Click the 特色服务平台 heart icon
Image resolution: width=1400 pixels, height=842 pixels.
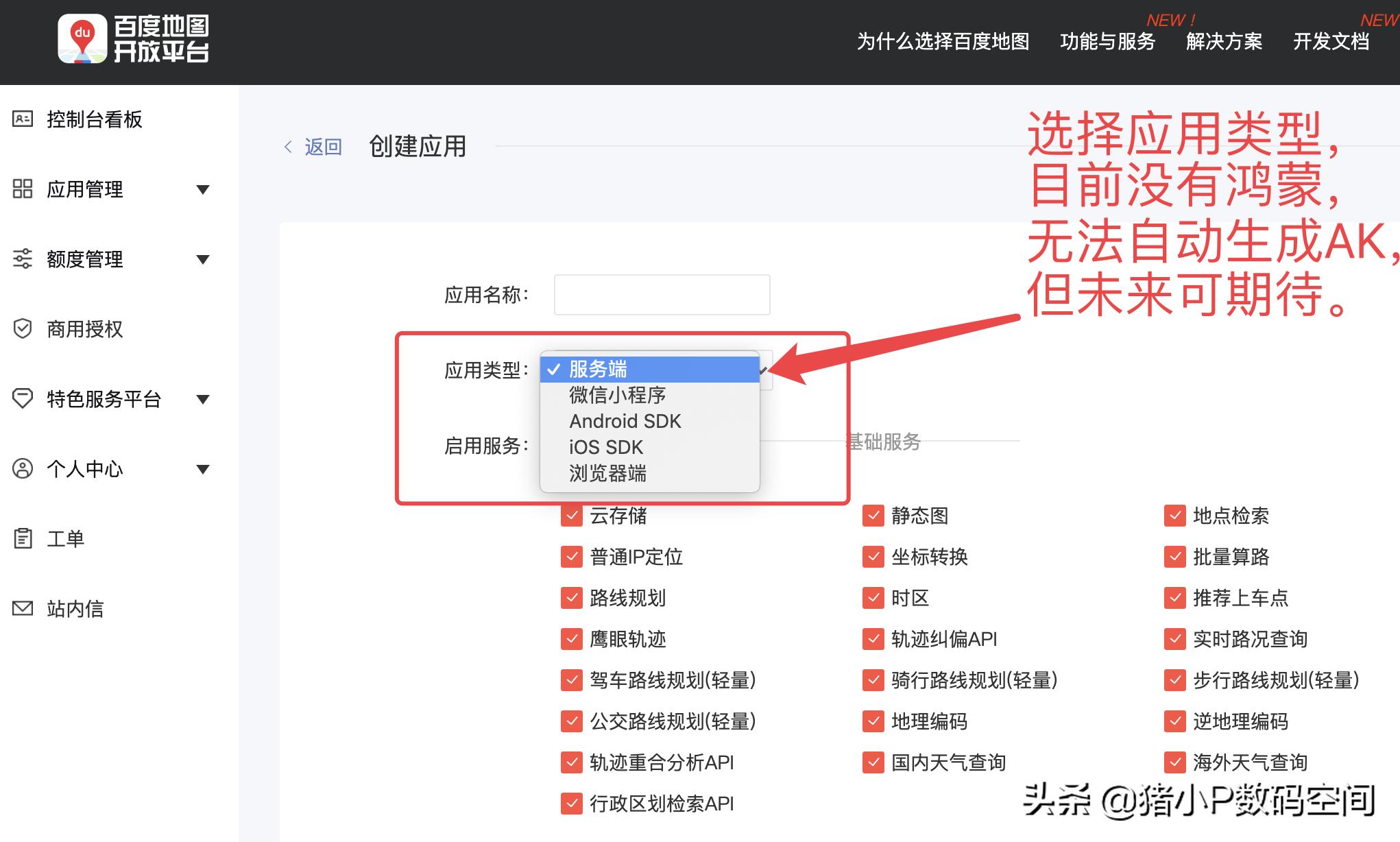(x=23, y=399)
